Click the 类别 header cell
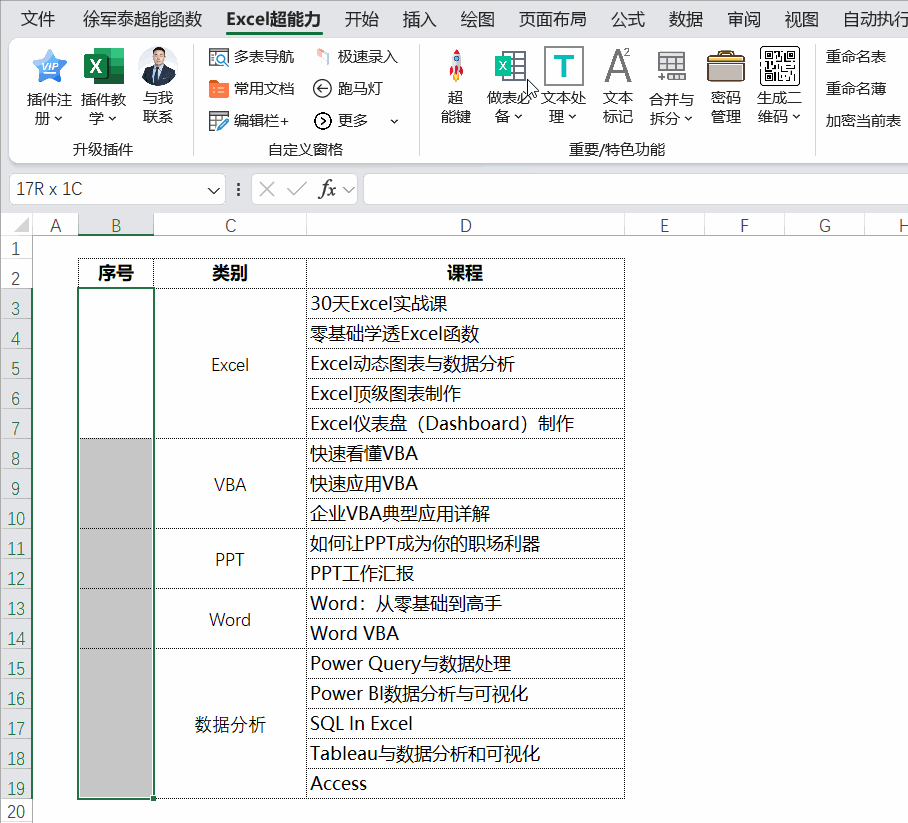The width and height of the screenshot is (908, 823). click(x=230, y=273)
